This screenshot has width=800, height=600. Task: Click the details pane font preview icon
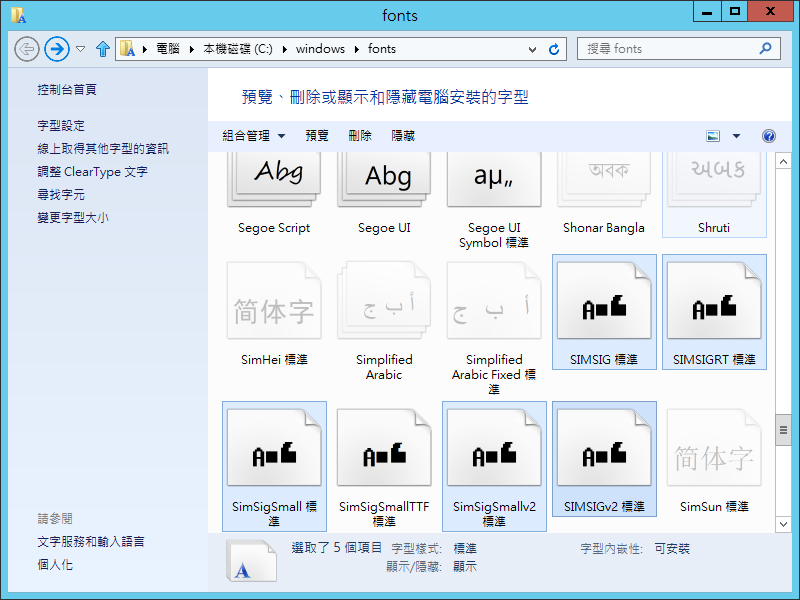point(252,561)
